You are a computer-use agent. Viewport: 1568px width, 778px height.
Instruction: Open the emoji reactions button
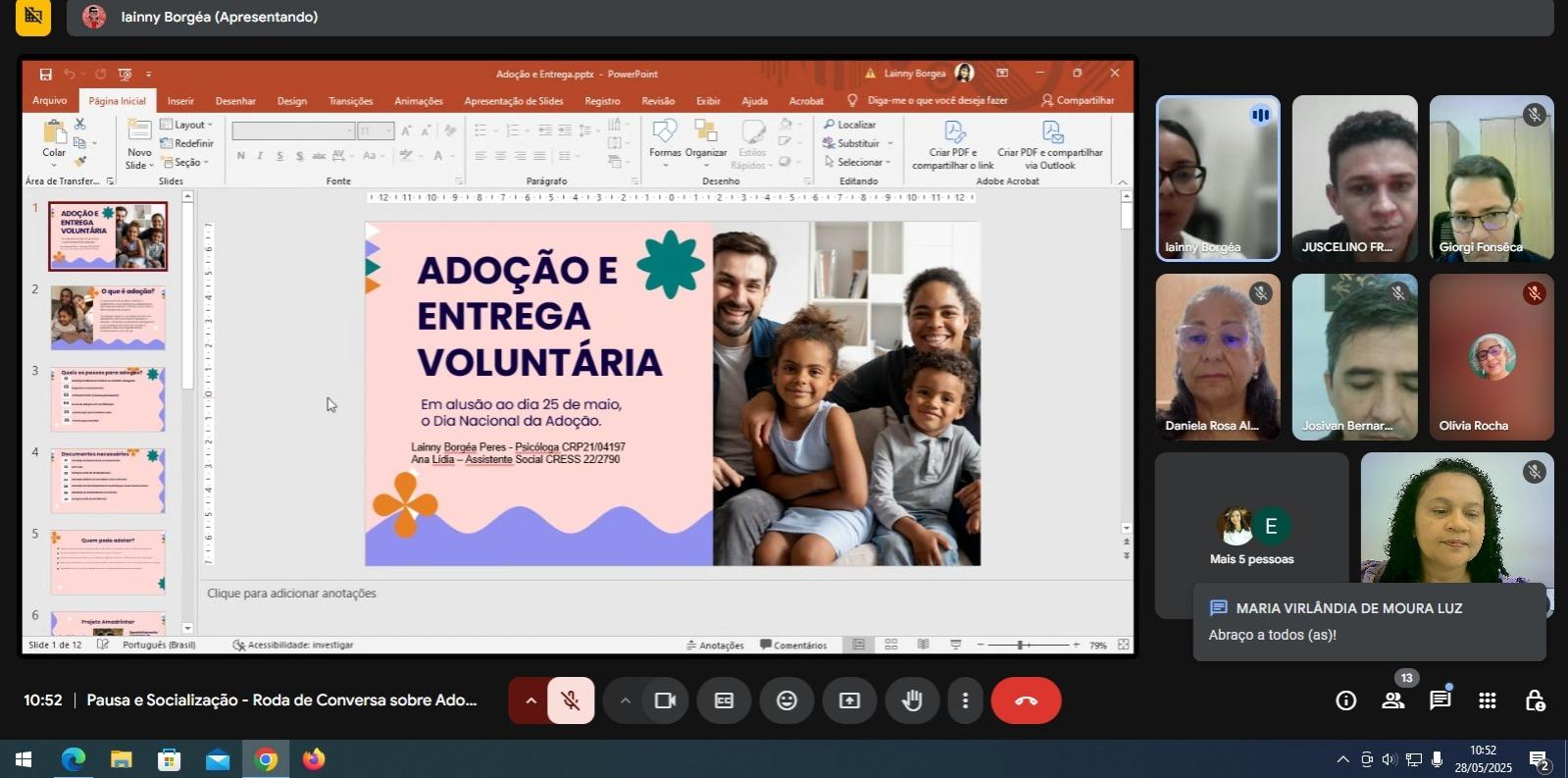786,700
